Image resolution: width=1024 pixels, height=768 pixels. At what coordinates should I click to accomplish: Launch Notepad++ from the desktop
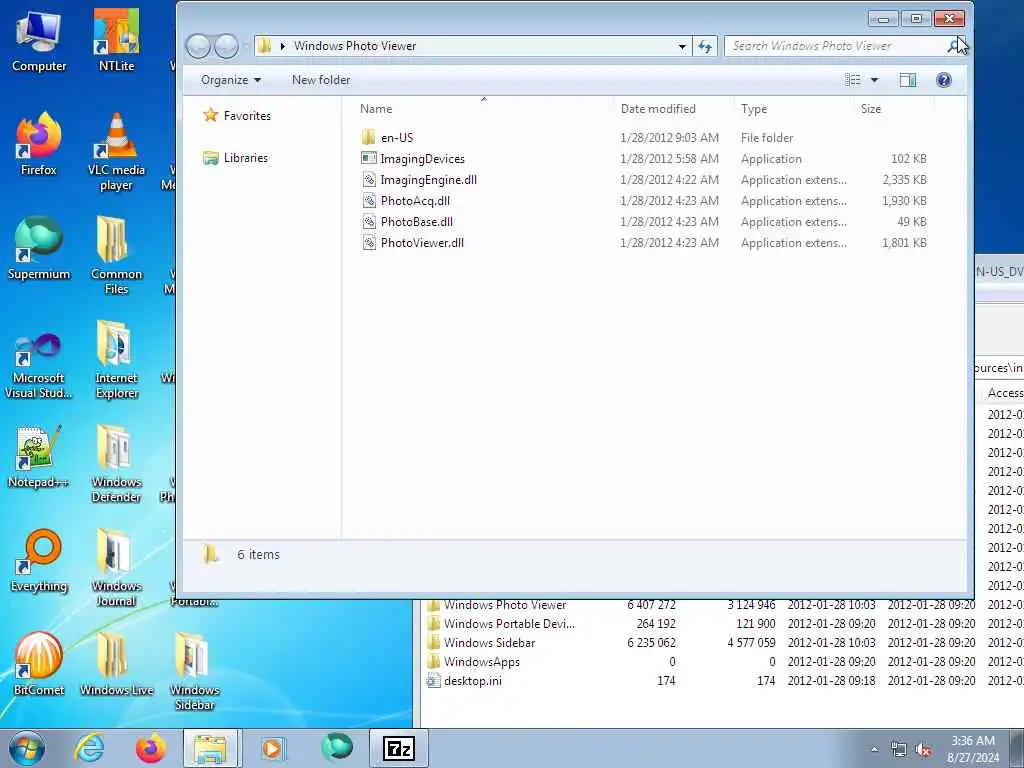pos(39,456)
